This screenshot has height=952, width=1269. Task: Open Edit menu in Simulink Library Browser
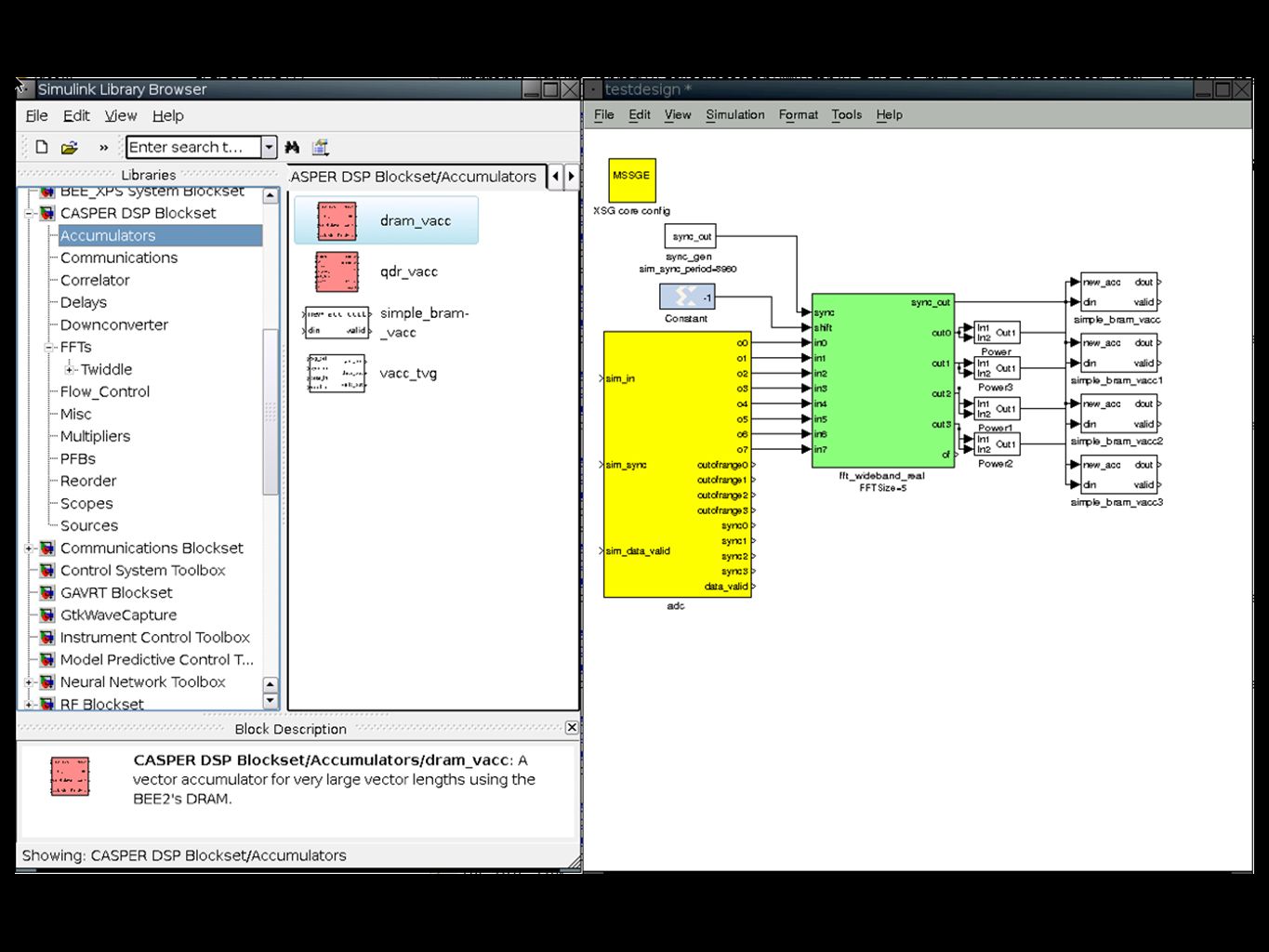[76, 115]
